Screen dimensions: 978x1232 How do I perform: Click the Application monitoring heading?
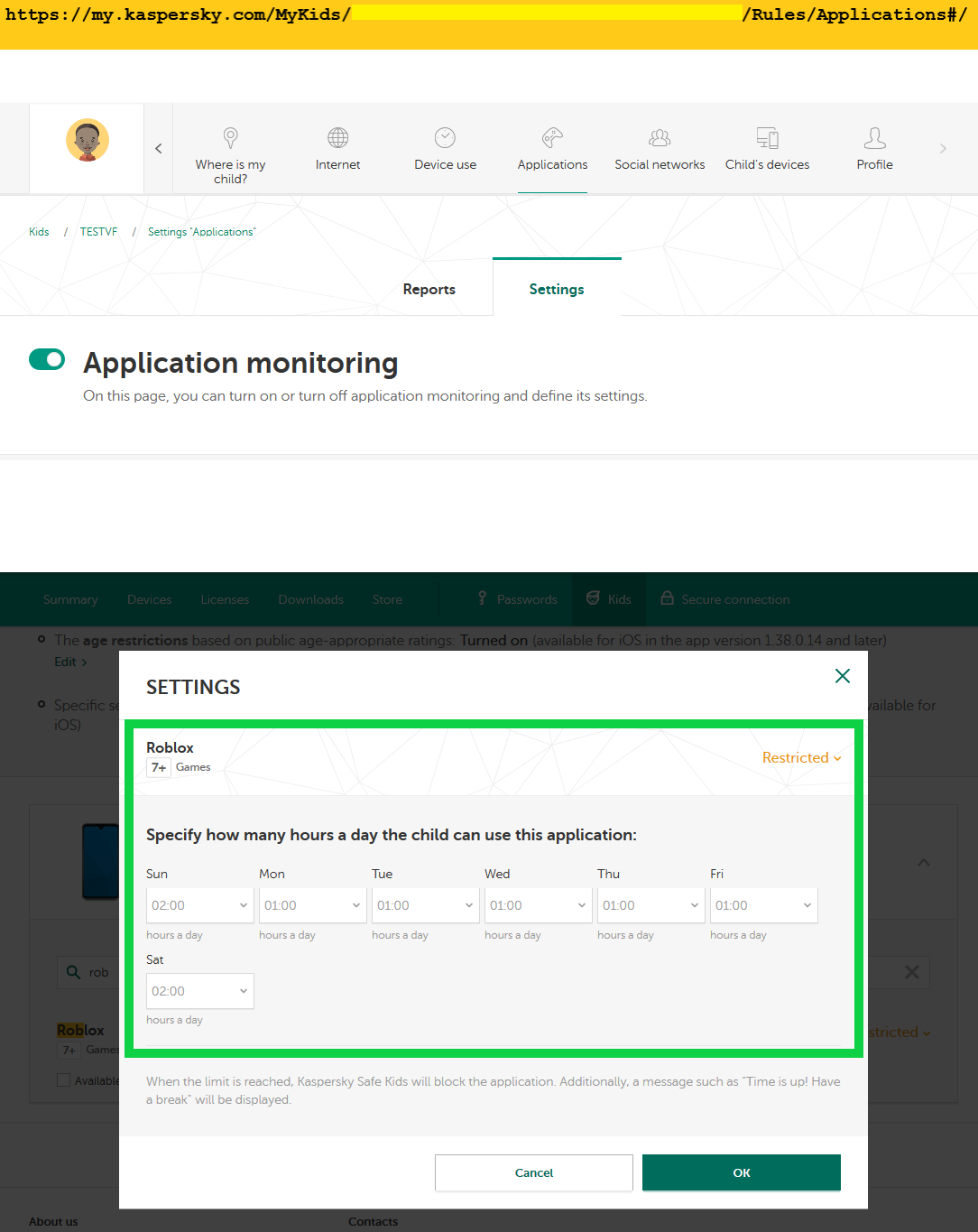(241, 363)
